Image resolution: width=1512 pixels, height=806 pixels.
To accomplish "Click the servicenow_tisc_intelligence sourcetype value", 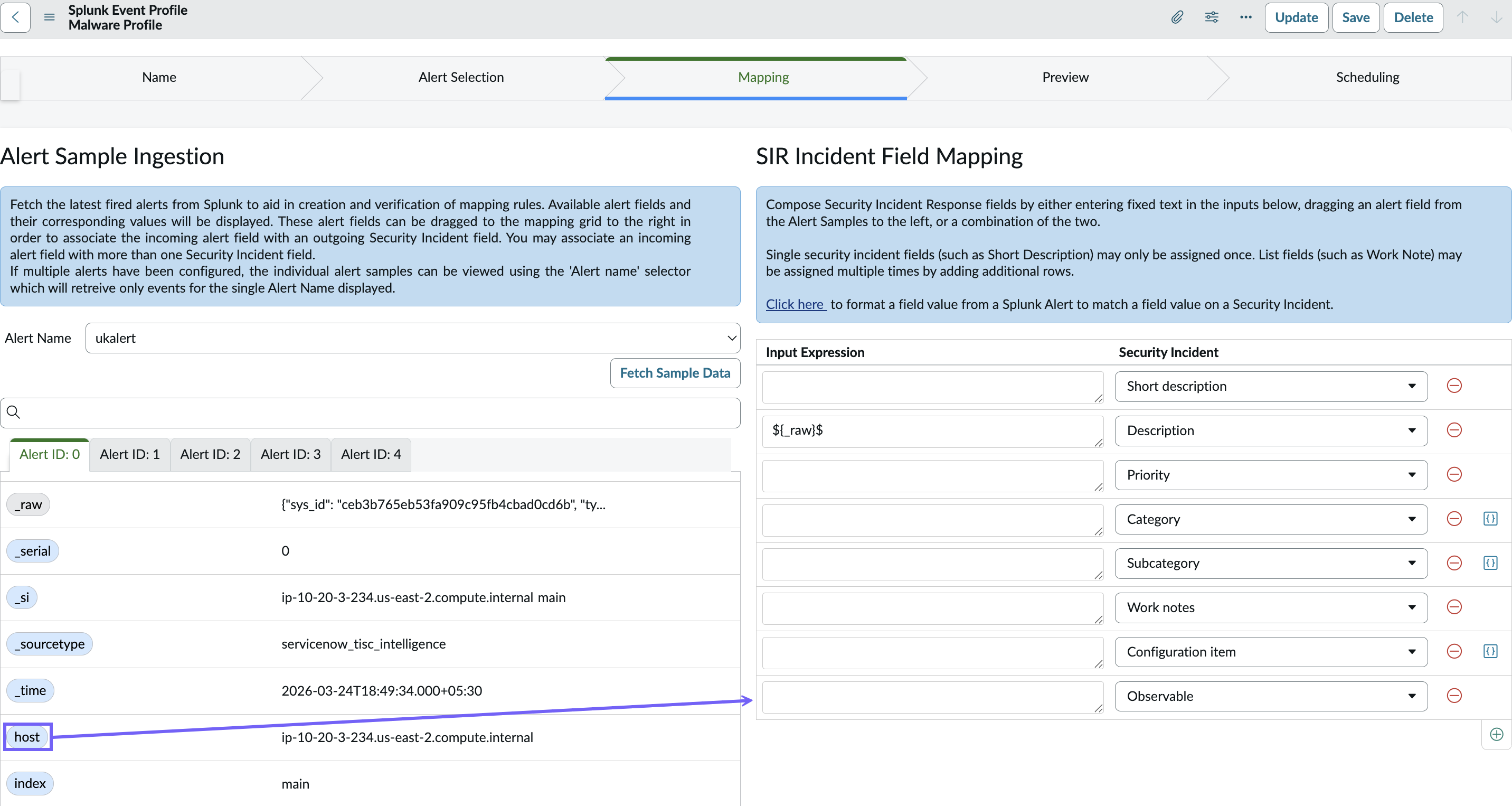I will tap(363, 644).
